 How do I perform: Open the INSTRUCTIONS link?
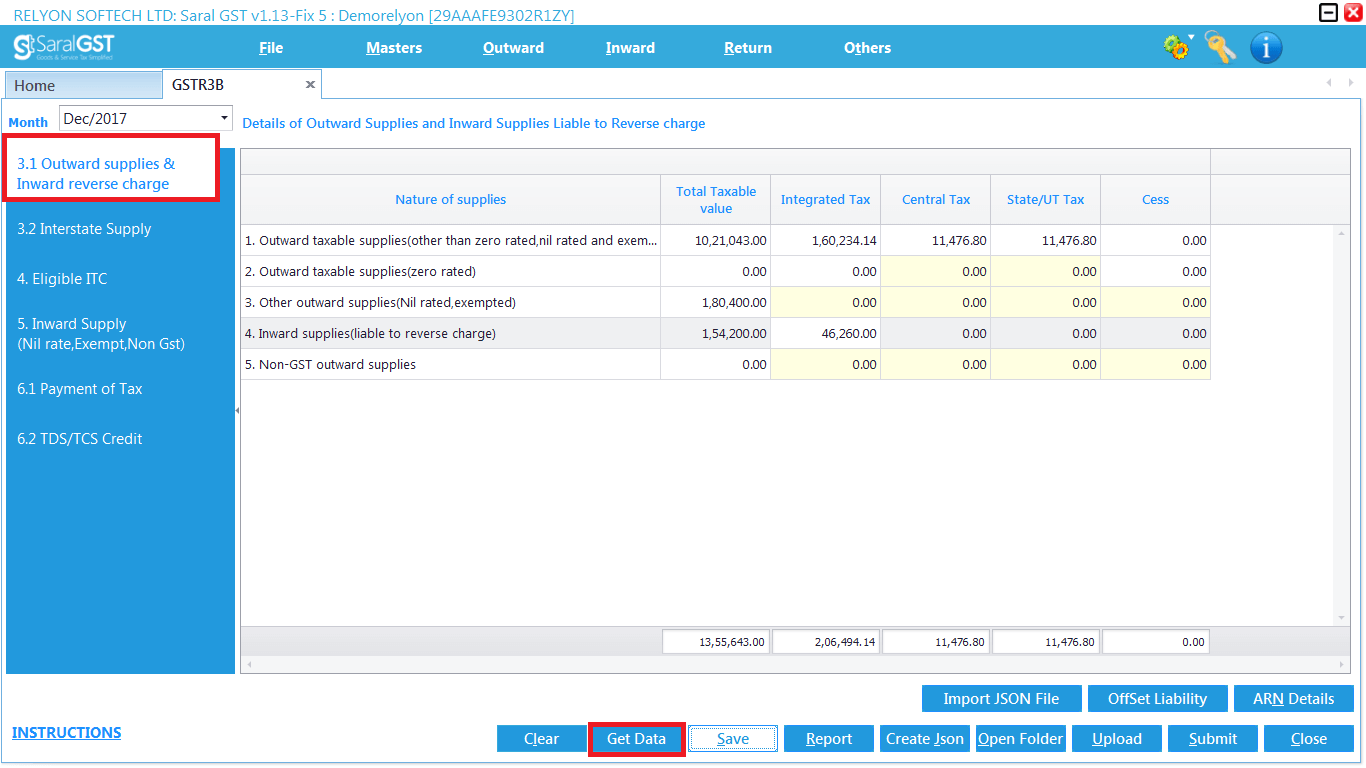(66, 733)
